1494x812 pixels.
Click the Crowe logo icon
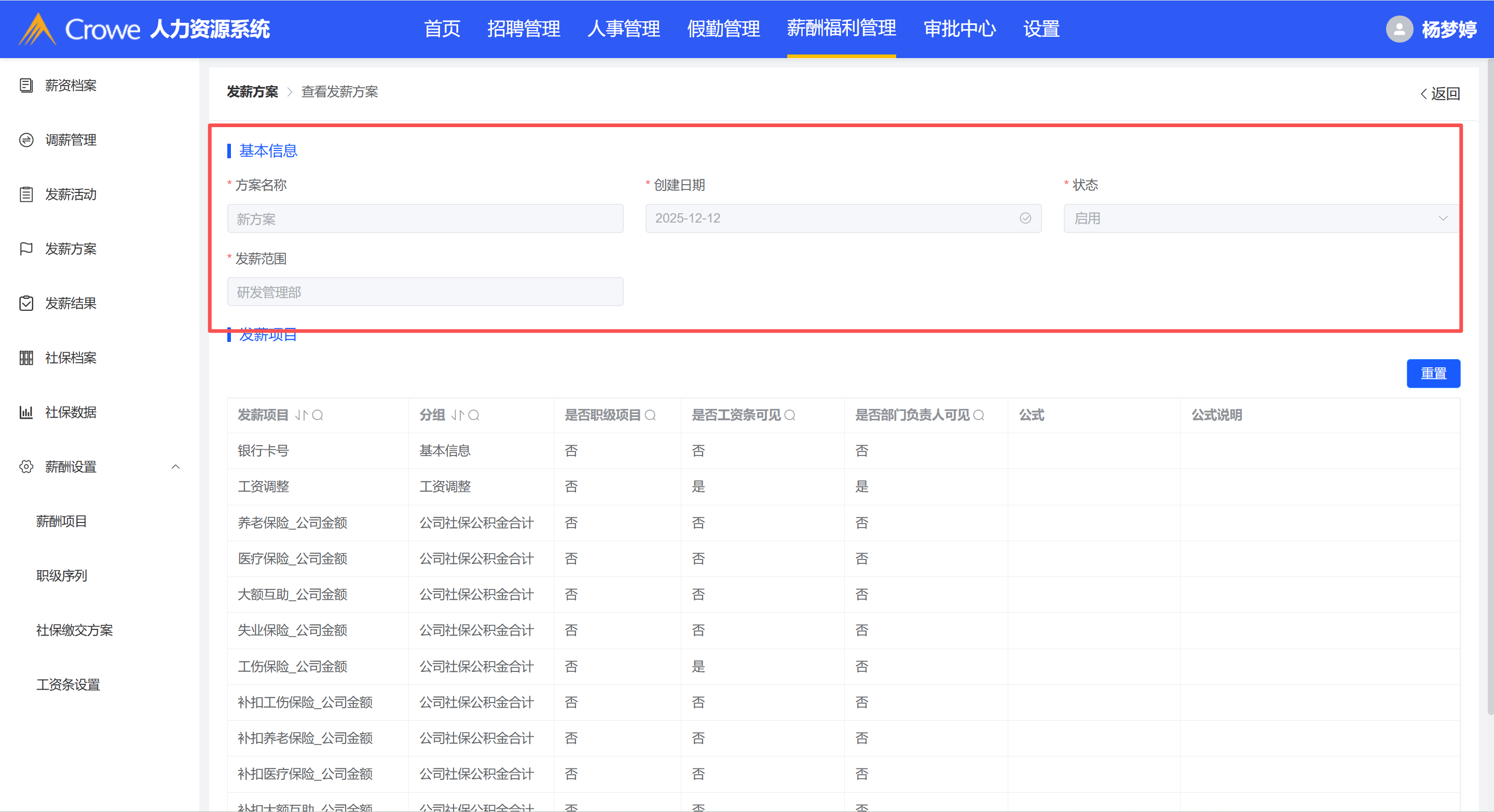point(37,29)
